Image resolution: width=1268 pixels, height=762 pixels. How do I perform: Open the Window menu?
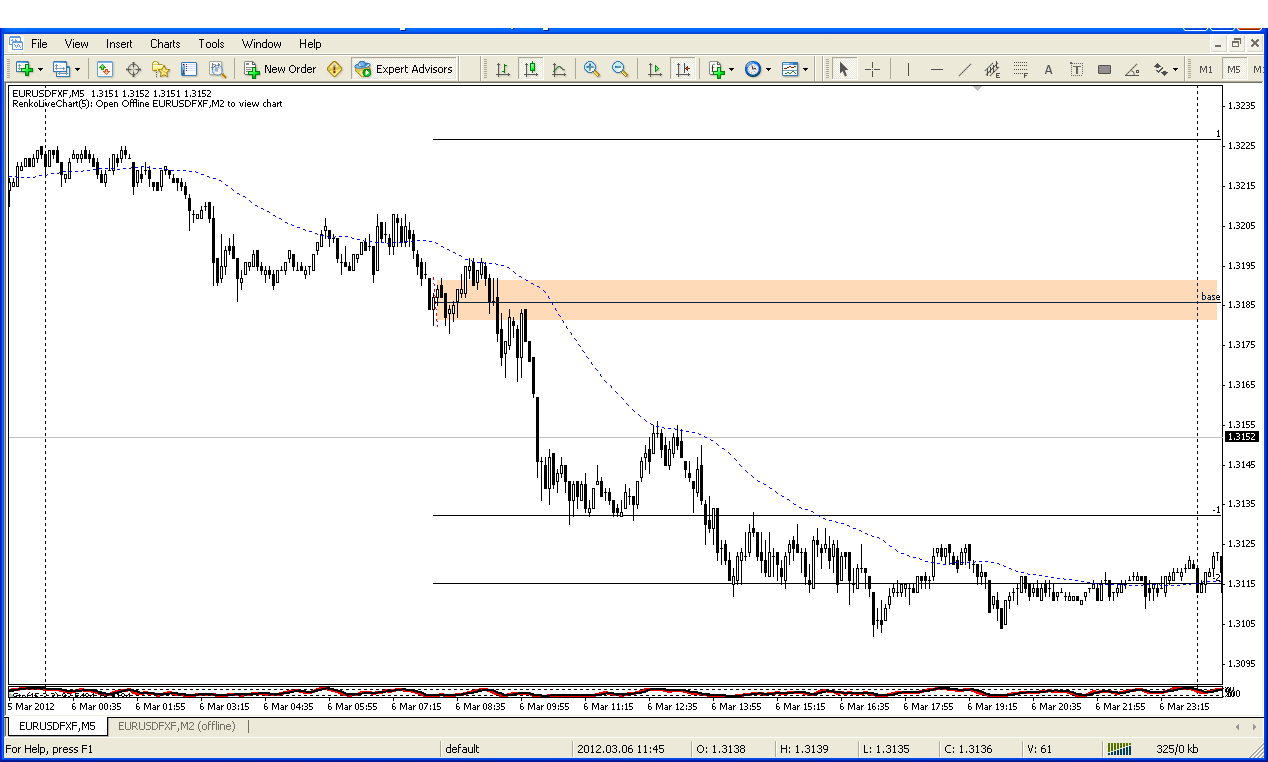262,44
